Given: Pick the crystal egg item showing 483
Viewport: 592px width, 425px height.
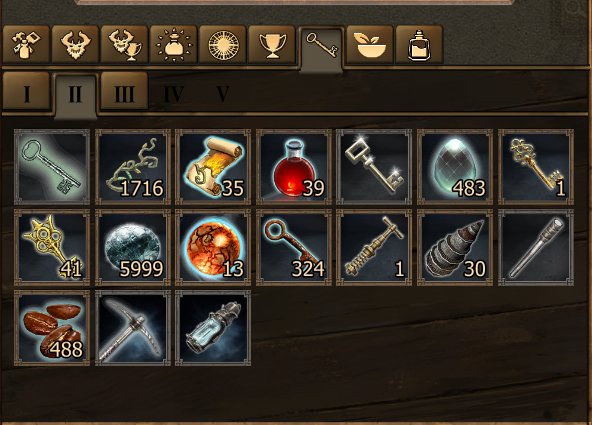Looking at the screenshot, I should (x=455, y=167).
